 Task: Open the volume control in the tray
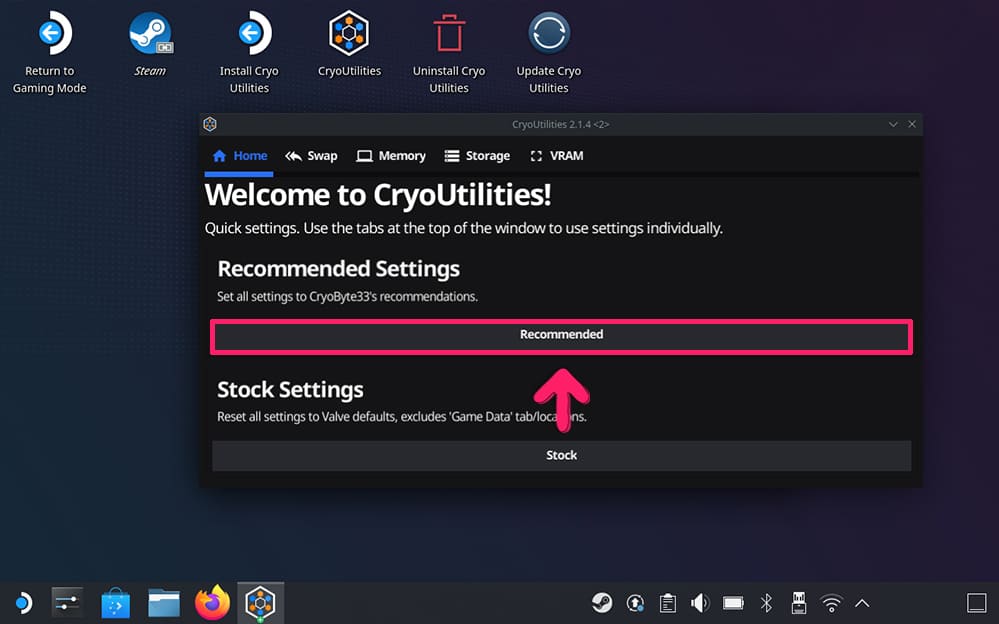(x=700, y=603)
